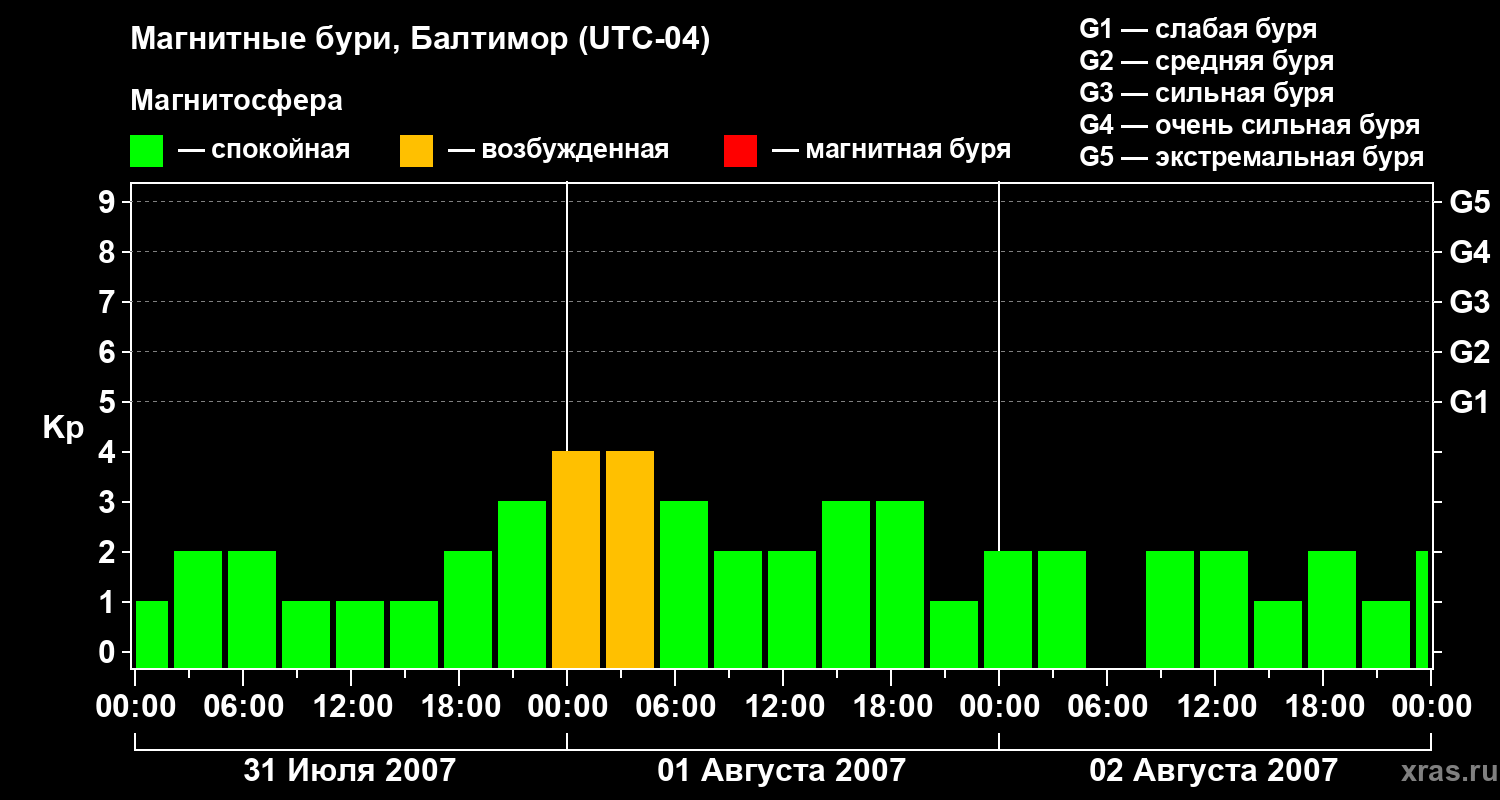Click the date label '31 Июля 2007'
This screenshot has height=800, width=1500.
coord(350,770)
